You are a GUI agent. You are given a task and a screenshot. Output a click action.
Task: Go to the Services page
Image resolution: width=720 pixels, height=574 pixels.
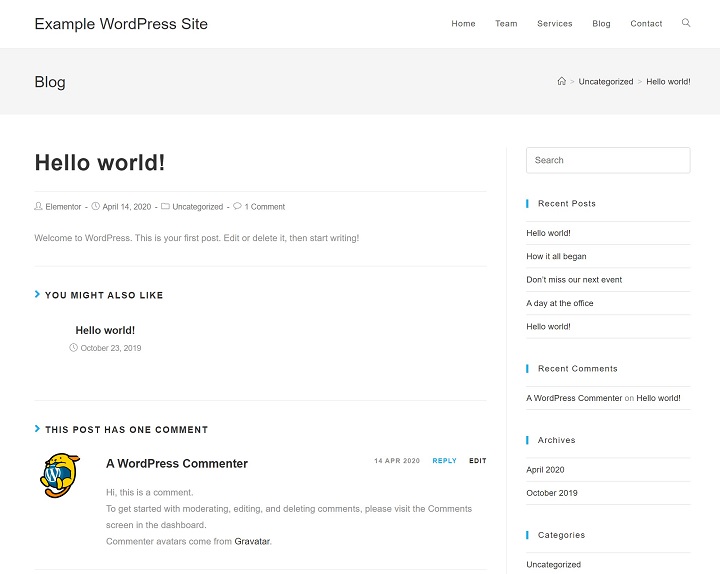coord(554,24)
